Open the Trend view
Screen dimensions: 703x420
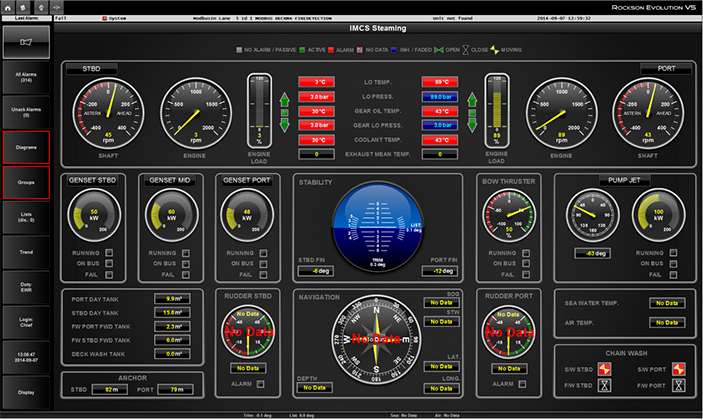(25, 251)
